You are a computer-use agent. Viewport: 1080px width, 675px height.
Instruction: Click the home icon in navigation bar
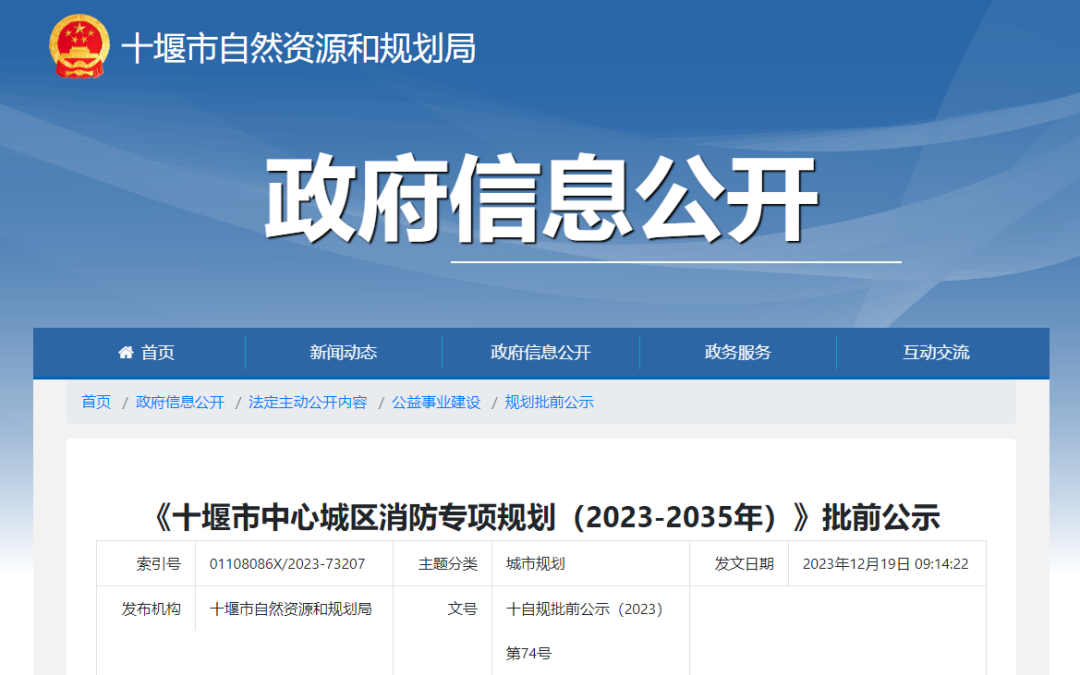125,353
